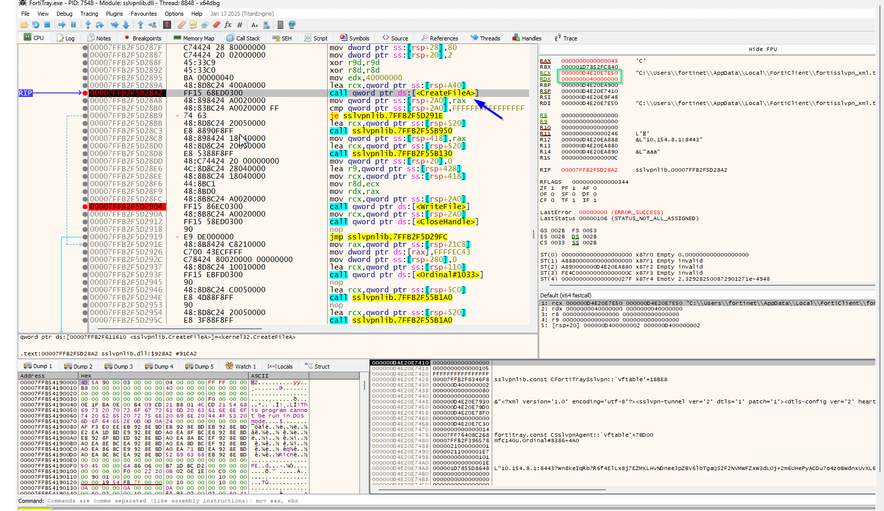
Task: Switch to the Dump 2 tab
Action: point(84,366)
